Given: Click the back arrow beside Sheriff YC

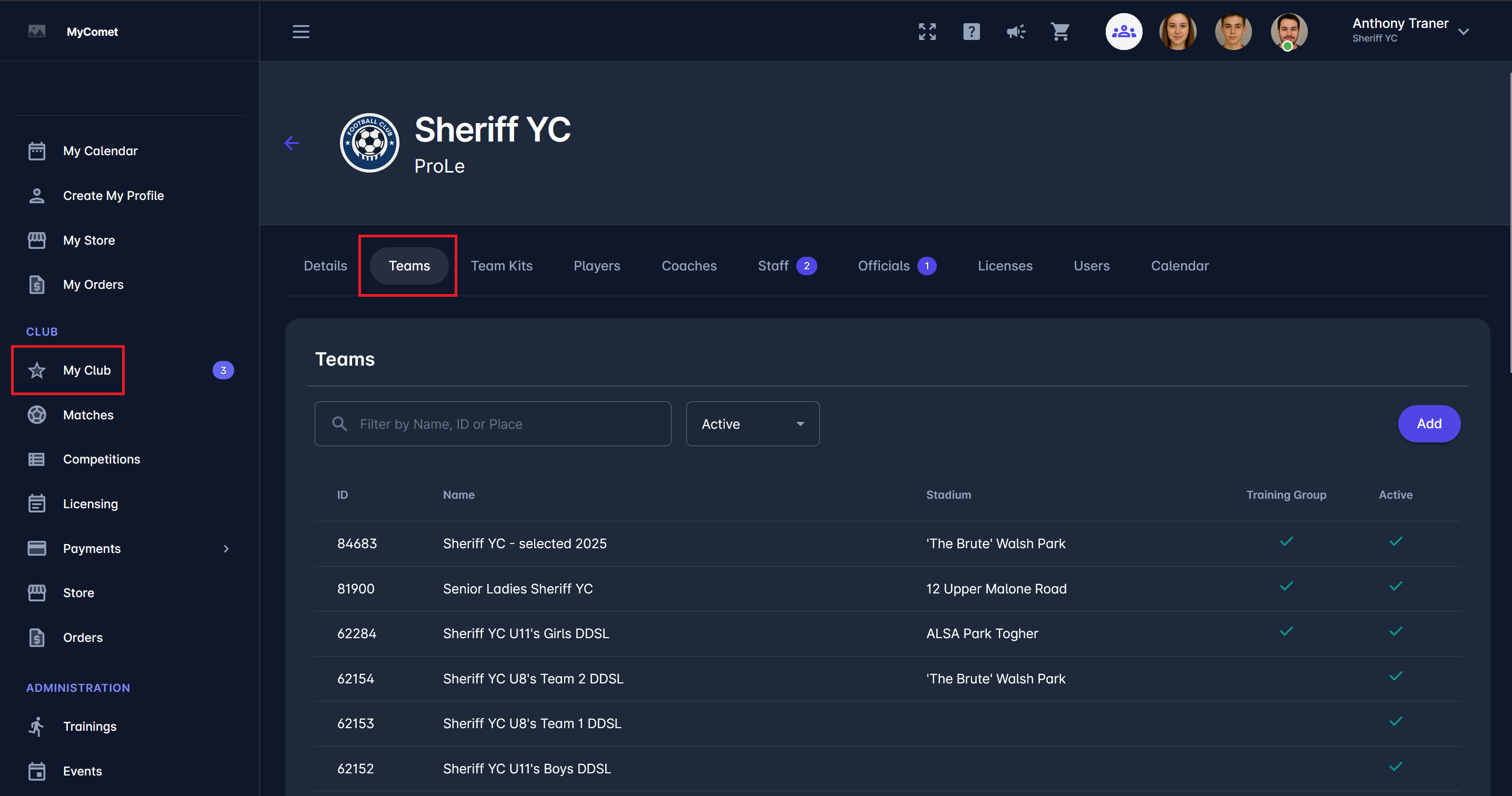Looking at the screenshot, I should pyautogui.click(x=292, y=143).
